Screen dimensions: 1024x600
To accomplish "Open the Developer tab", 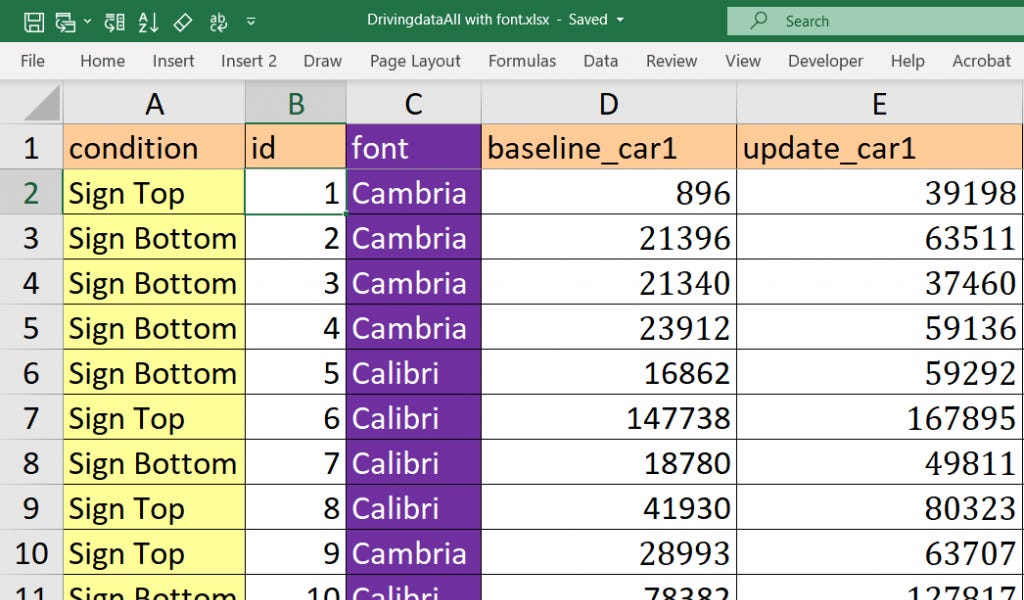I will click(x=825, y=61).
